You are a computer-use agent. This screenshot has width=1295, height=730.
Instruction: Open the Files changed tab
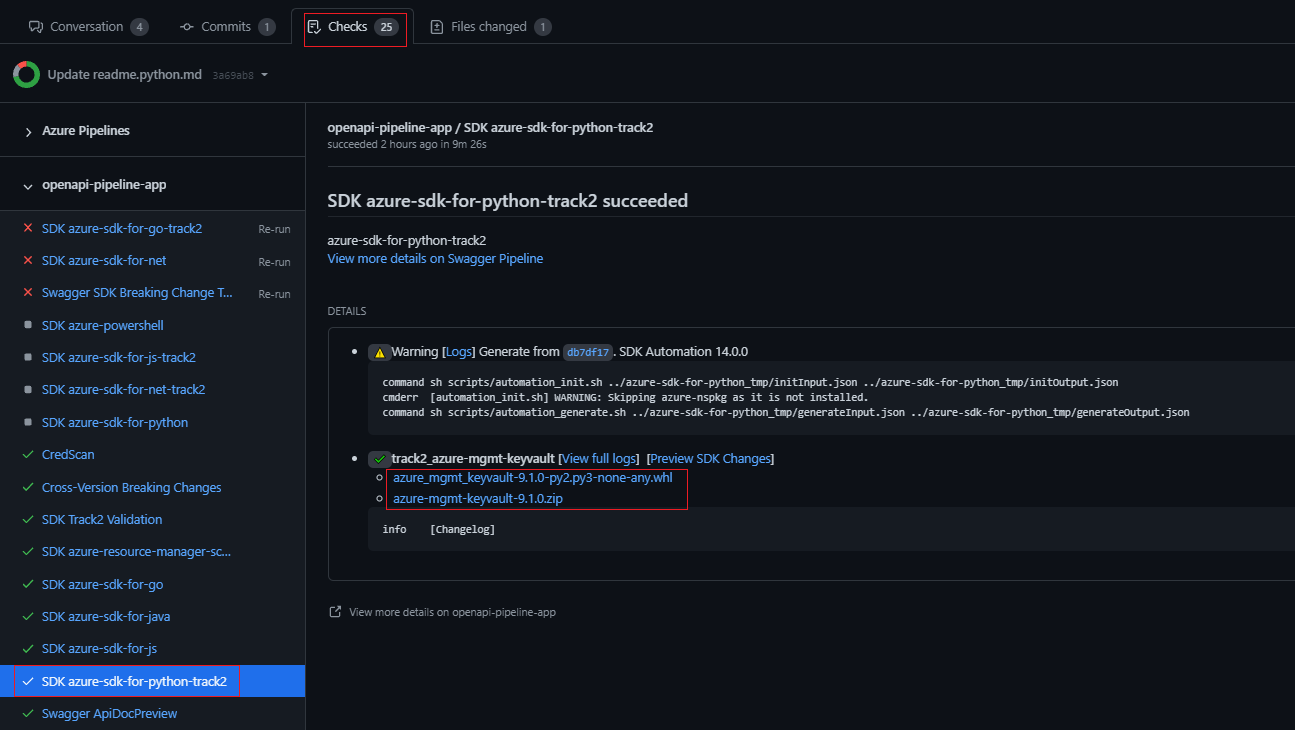[x=489, y=27]
